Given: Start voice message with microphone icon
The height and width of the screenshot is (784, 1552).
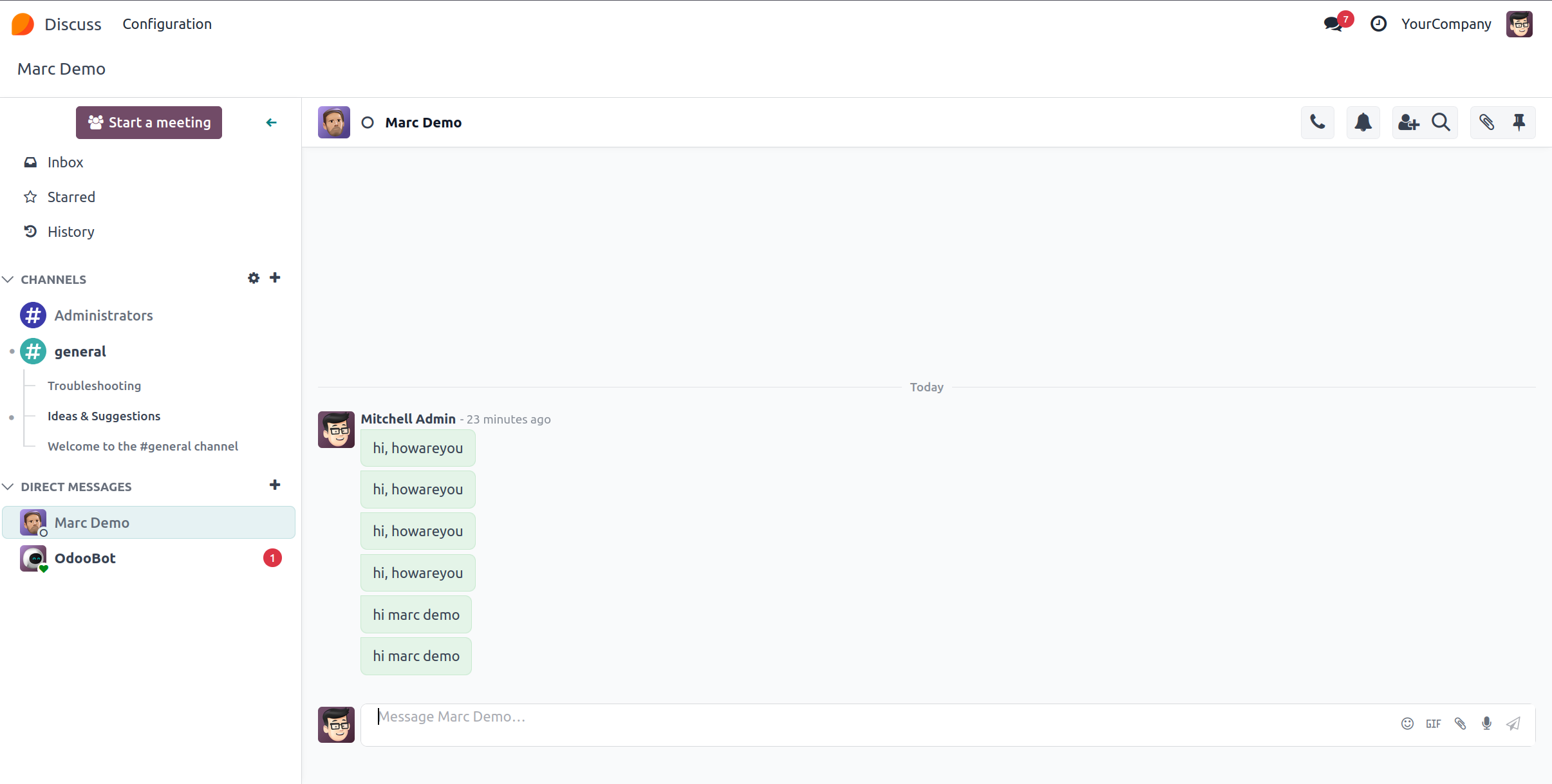Looking at the screenshot, I should point(1486,723).
